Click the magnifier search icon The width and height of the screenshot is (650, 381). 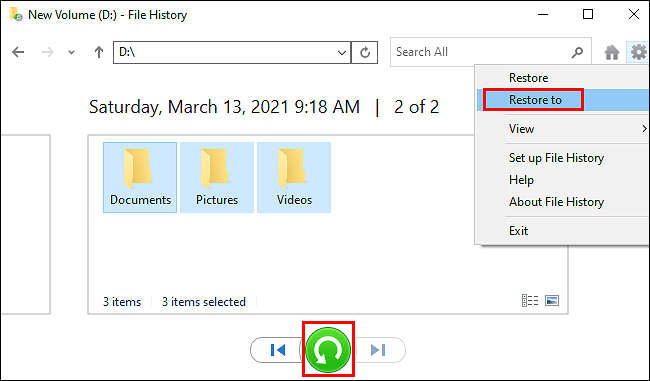577,52
